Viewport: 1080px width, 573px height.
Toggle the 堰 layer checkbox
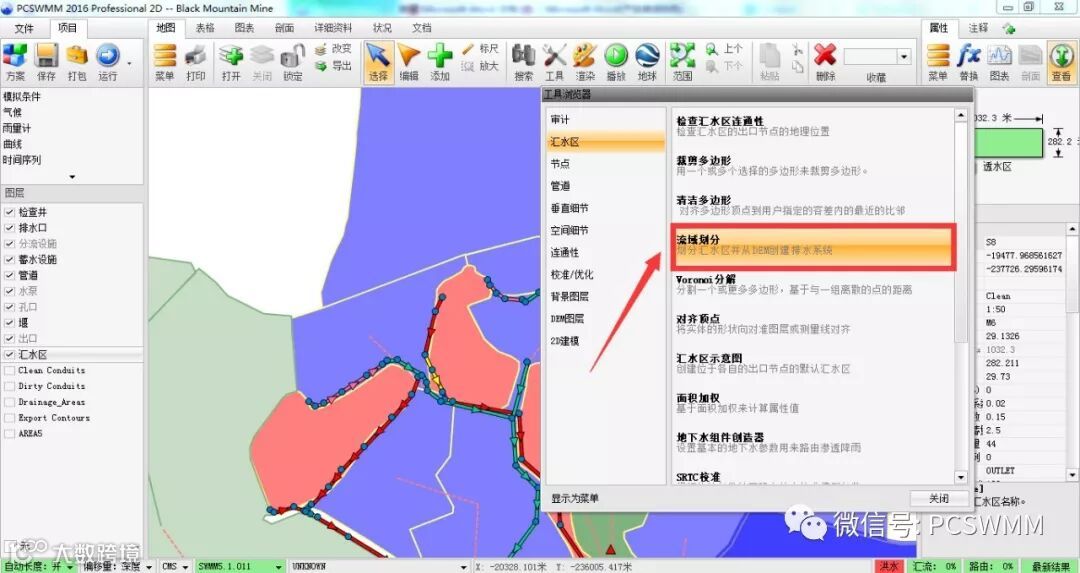pyautogui.click(x=10, y=323)
